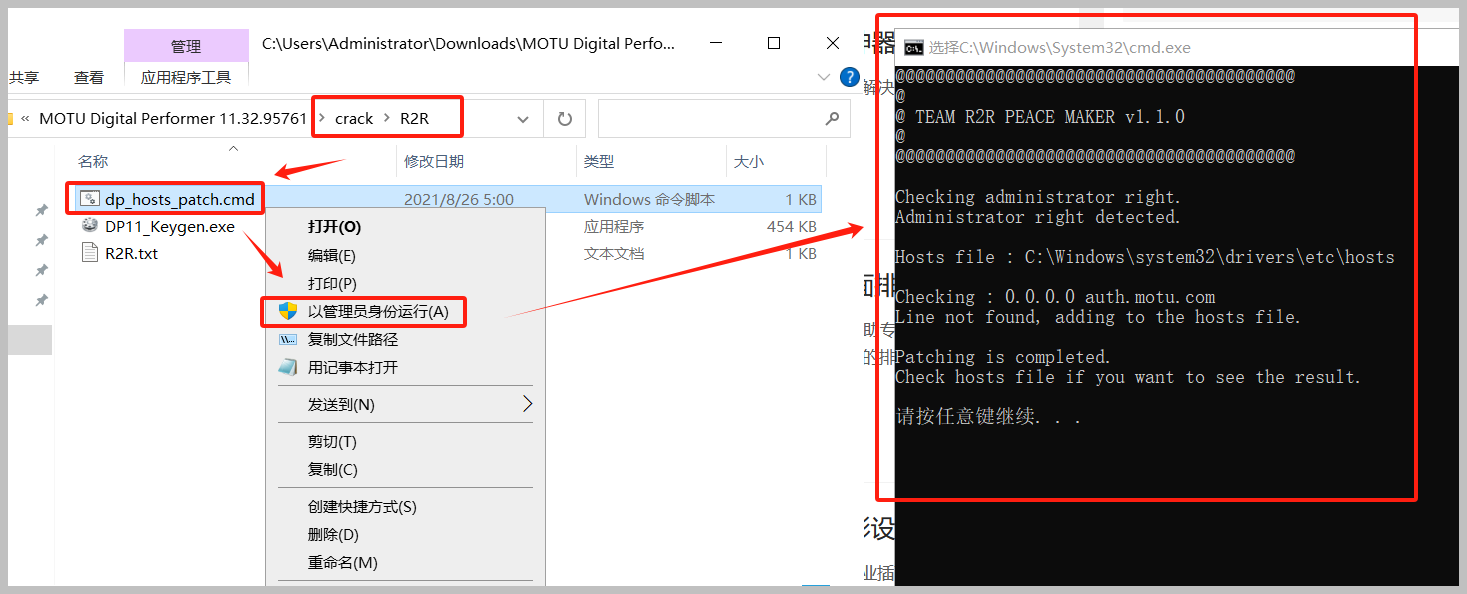
Task: Click the breadcrumb chevron after crack
Action: coord(386,119)
